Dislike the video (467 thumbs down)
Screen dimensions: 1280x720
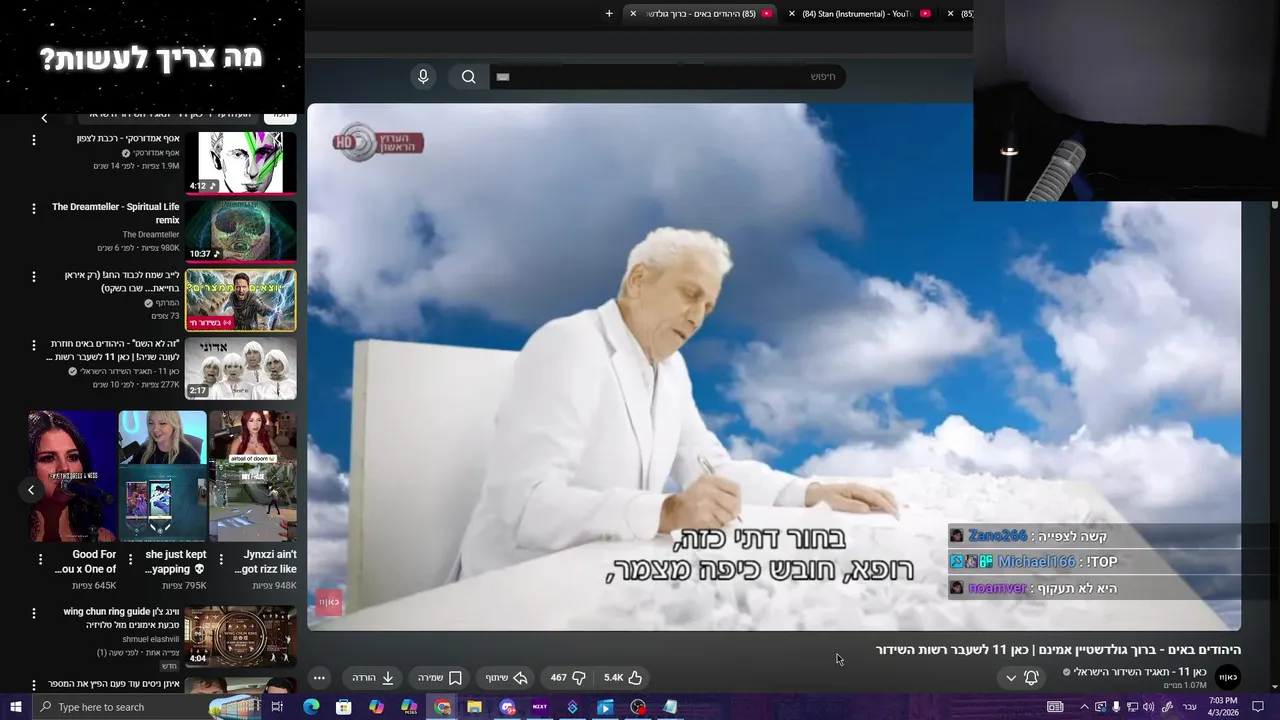click(568, 677)
